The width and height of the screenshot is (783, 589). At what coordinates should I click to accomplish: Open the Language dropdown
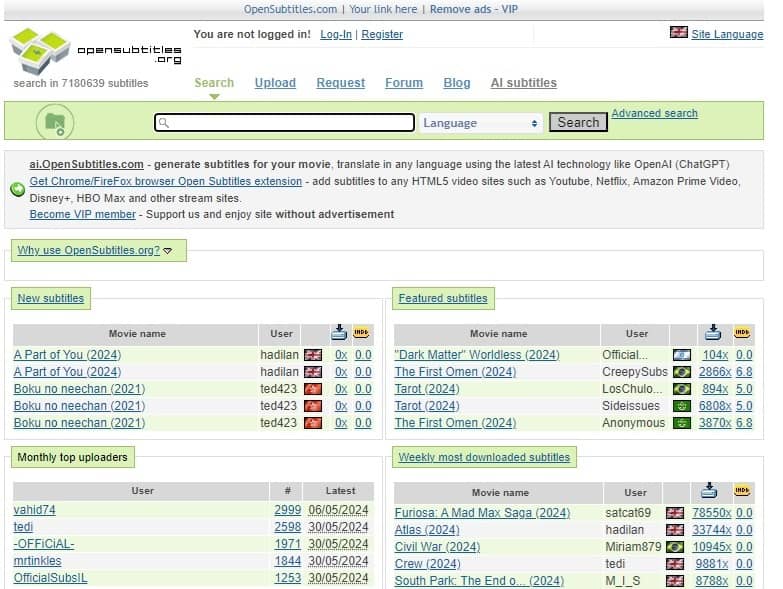pyautogui.click(x=480, y=123)
